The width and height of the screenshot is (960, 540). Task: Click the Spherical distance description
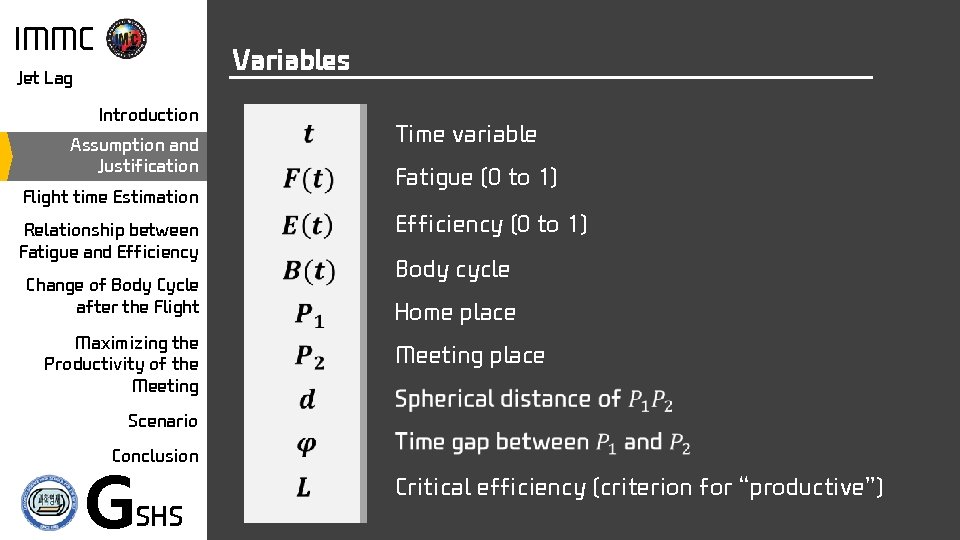[x=534, y=400]
